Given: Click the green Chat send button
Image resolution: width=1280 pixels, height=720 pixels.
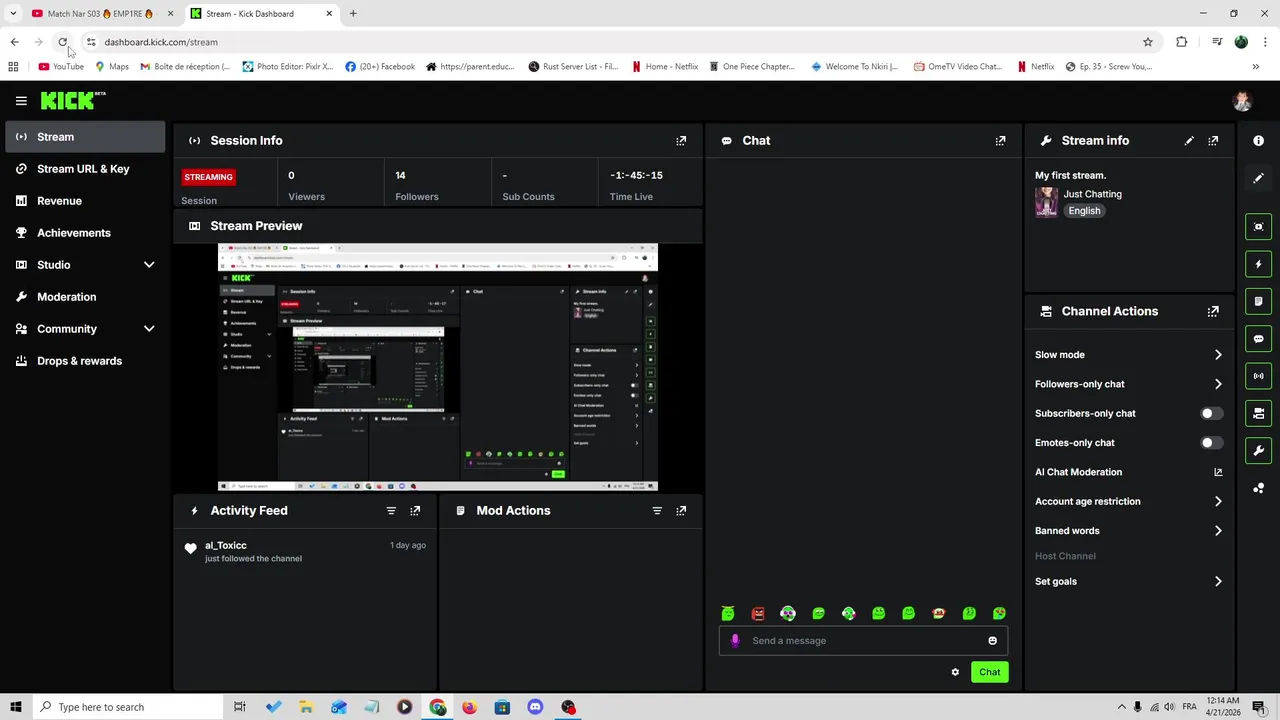Looking at the screenshot, I should point(989,672).
